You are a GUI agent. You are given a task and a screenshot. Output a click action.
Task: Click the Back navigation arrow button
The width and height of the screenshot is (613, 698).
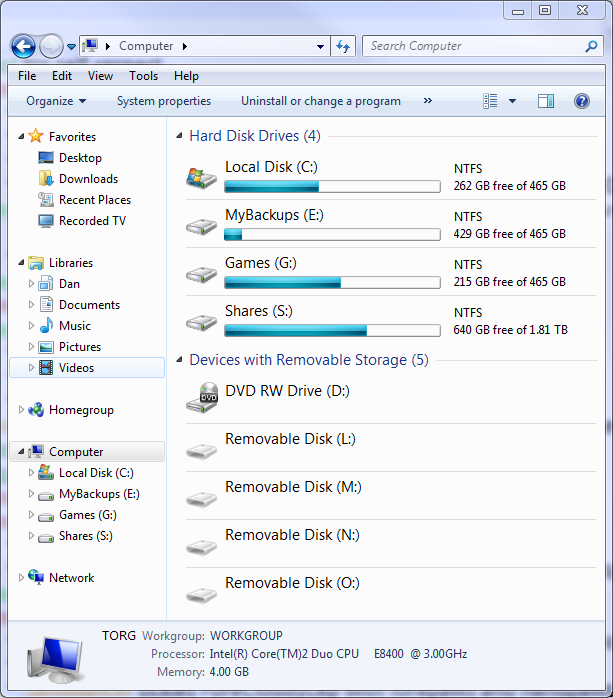pyautogui.click(x=23, y=46)
